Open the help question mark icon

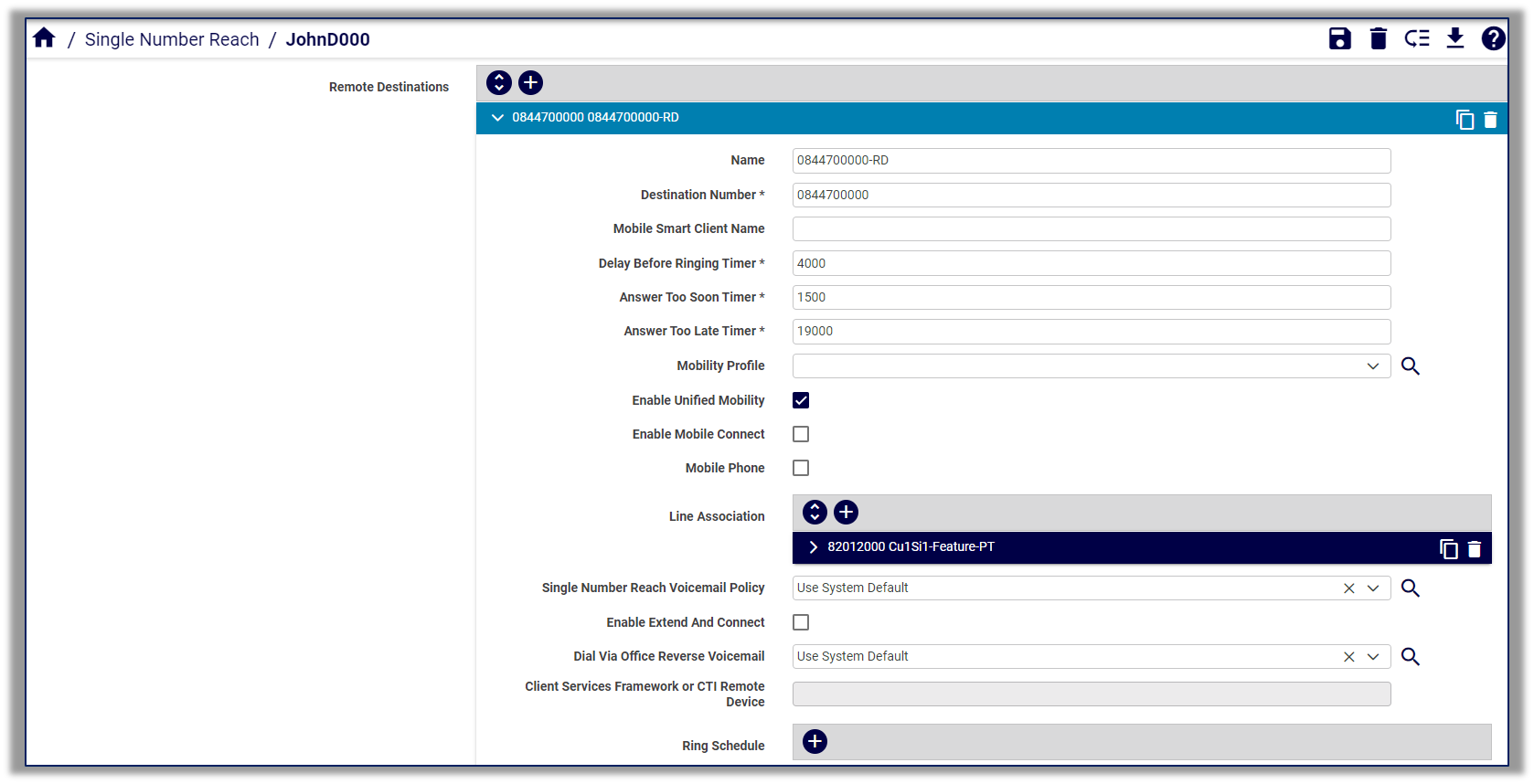pos(1493,38)
